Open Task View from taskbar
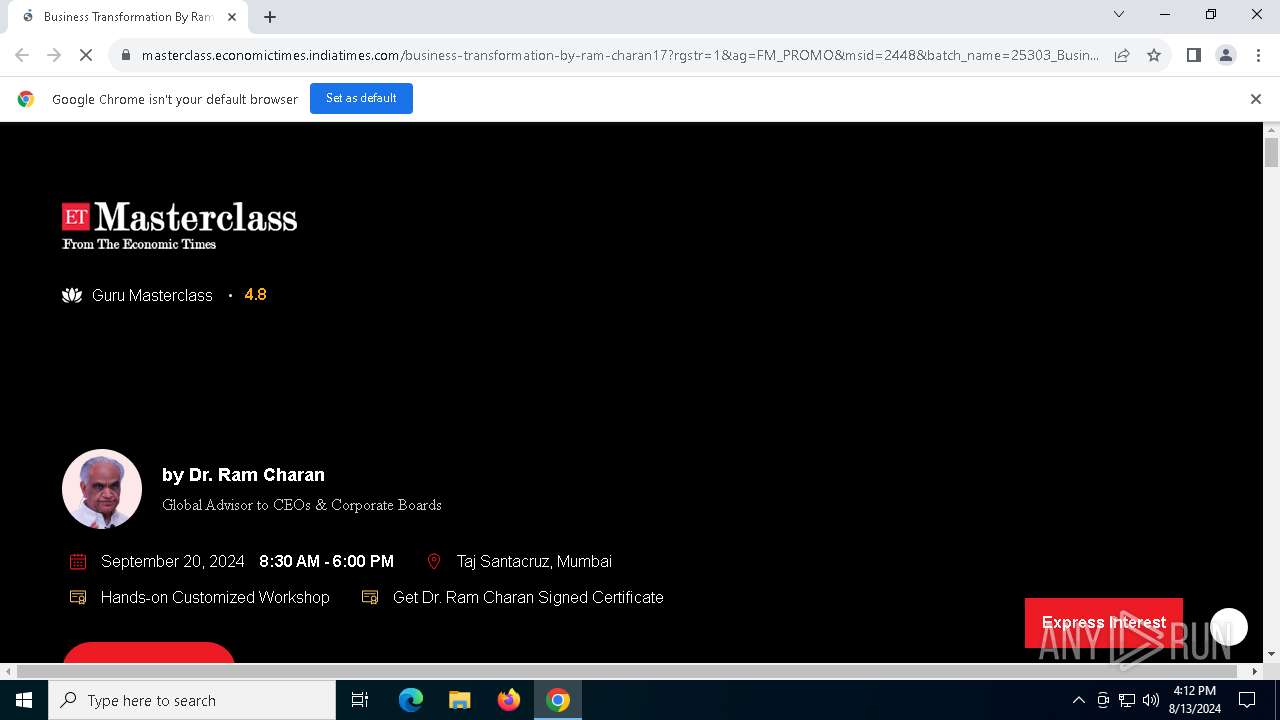Image resolution: width=1280 pixels, height=720 pixels. point(360,700)
